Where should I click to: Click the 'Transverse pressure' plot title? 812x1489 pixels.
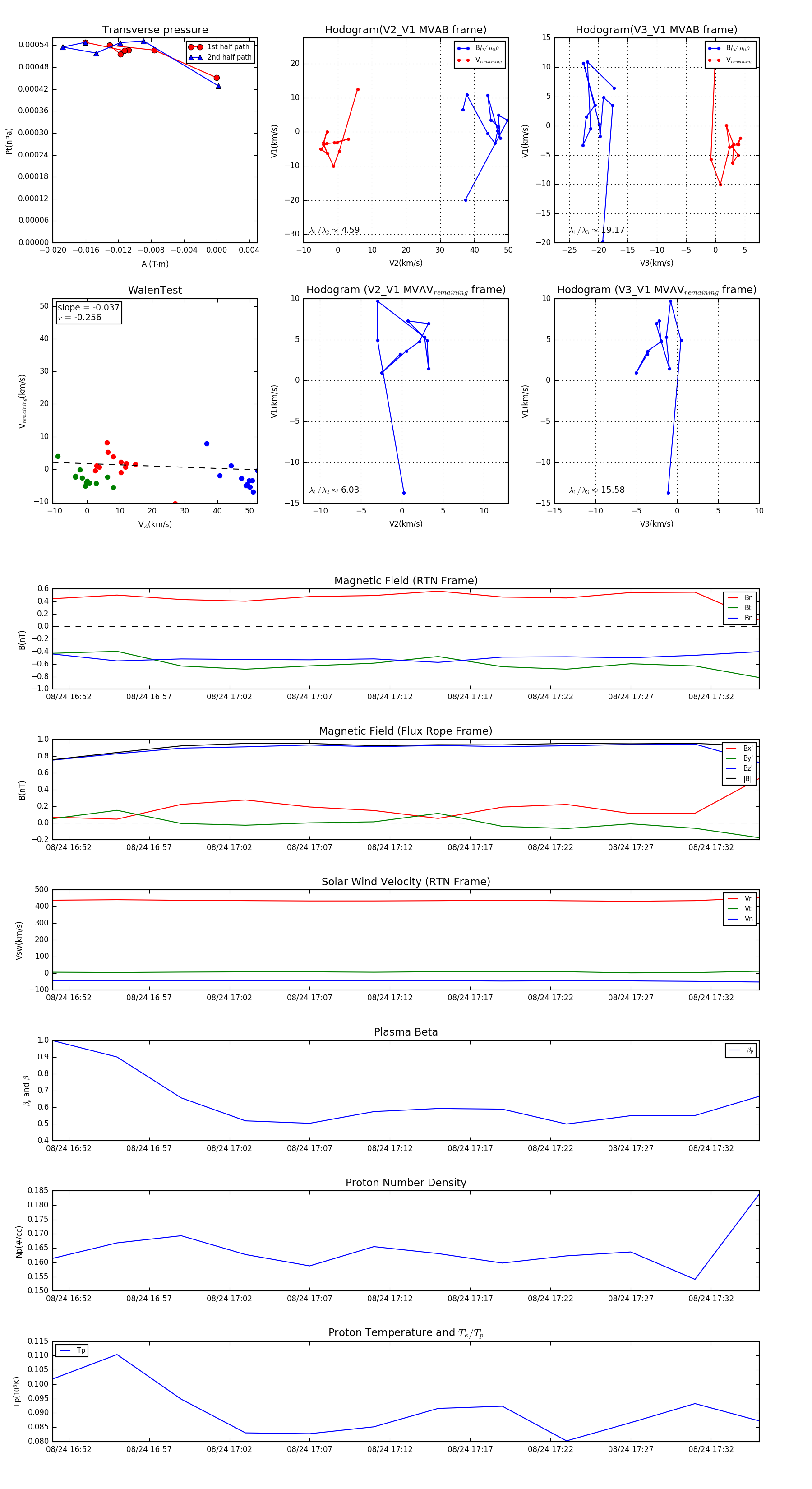155,29
